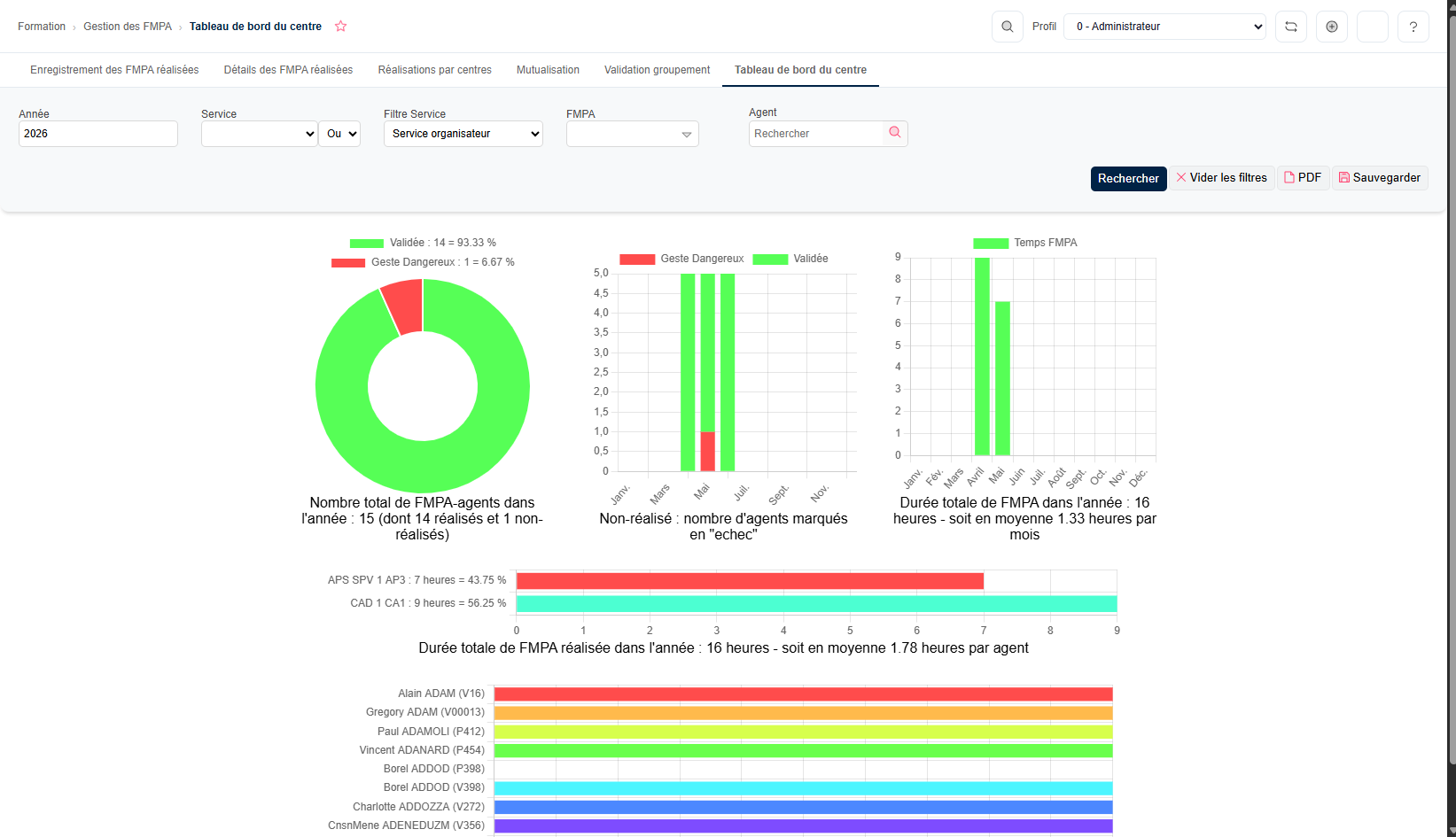
Task: Expand the Service dropdown
Action: click(260, 134)
